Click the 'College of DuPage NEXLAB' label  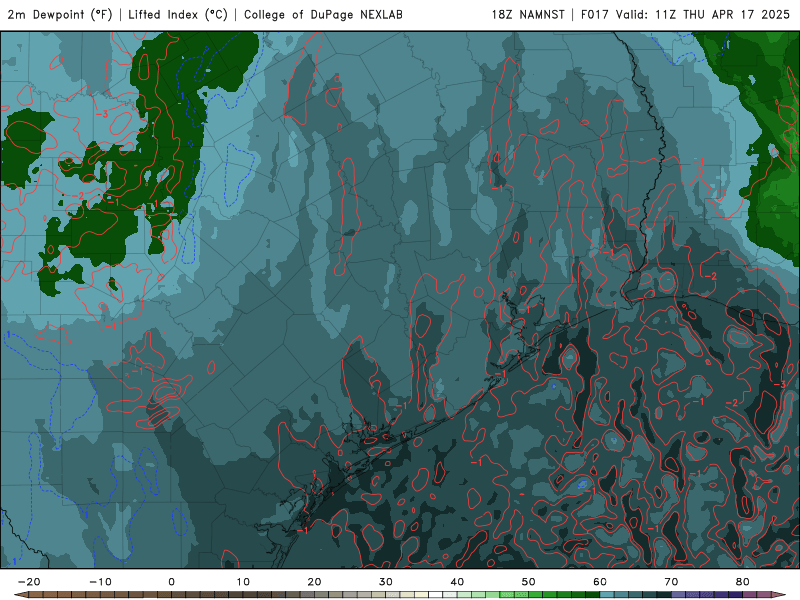[323, 14]
